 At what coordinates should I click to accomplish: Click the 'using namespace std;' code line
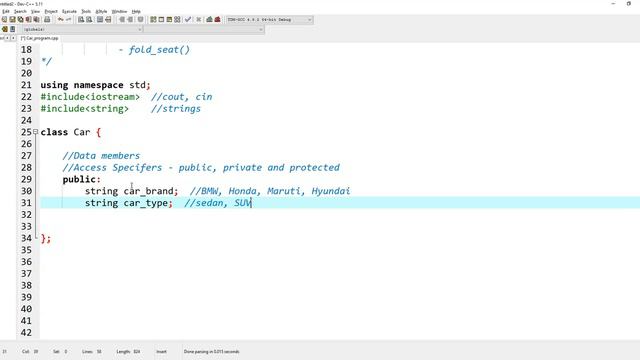point(96,85)
